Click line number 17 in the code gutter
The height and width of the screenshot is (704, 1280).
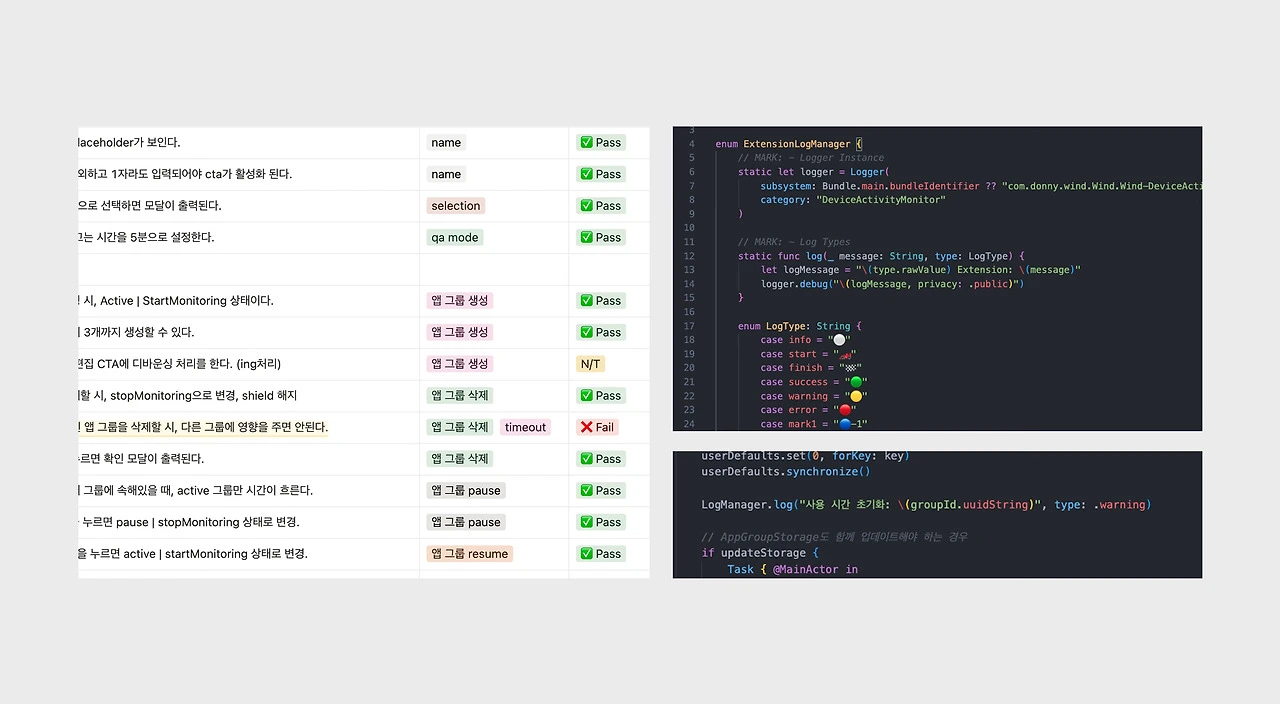[x=689, y=326]
